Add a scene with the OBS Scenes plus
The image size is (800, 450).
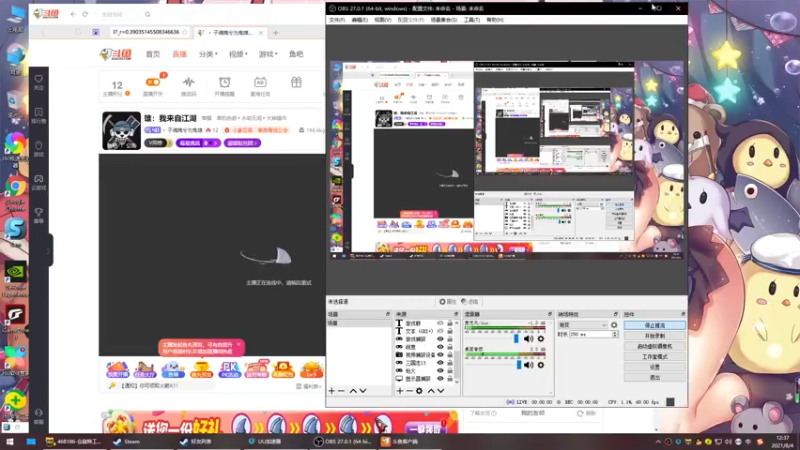point(332,391)
